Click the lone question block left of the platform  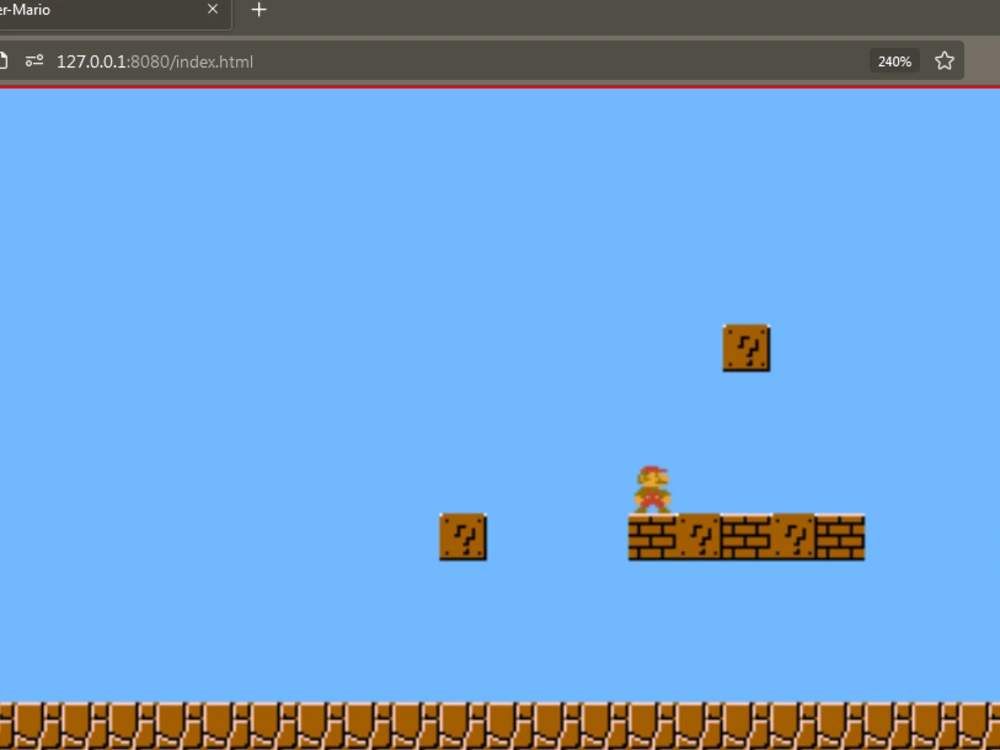(x=463, y=537)
